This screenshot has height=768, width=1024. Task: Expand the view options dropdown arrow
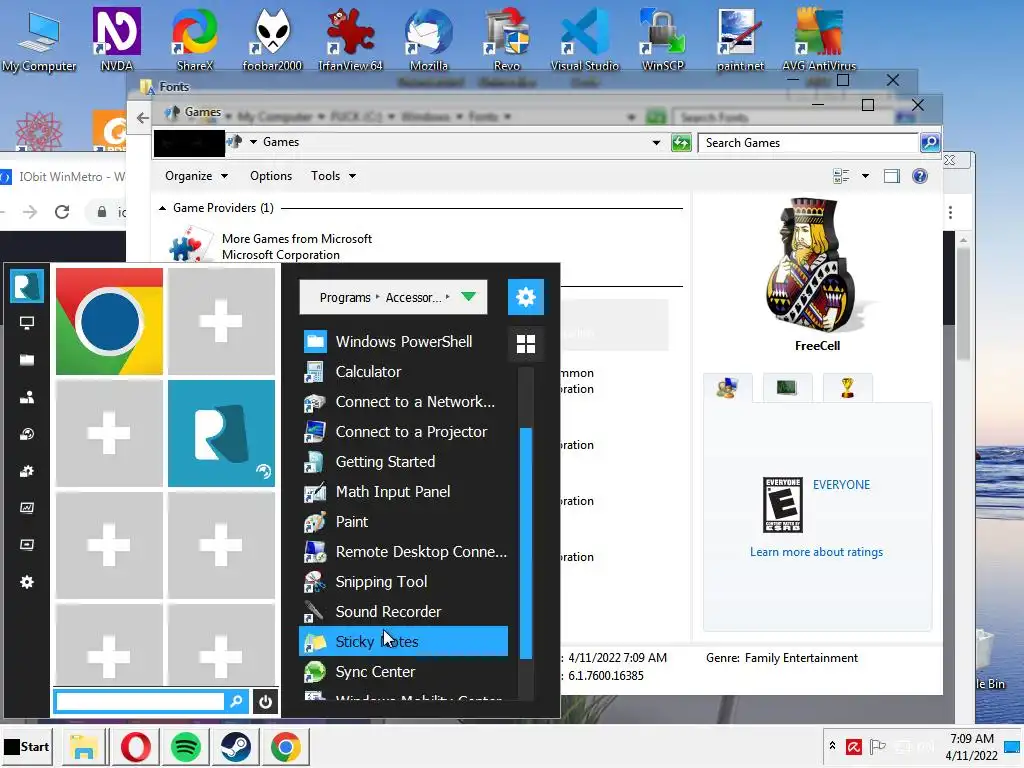[865, 176]
